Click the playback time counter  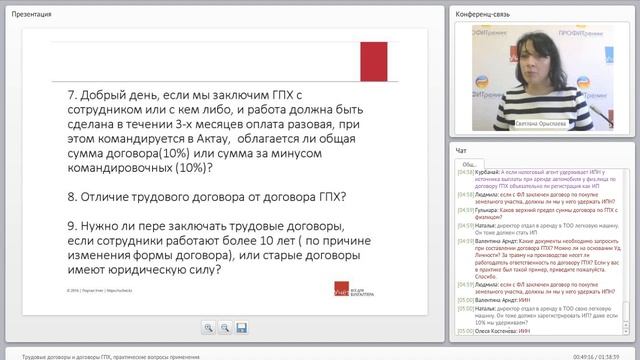[596, 357]
